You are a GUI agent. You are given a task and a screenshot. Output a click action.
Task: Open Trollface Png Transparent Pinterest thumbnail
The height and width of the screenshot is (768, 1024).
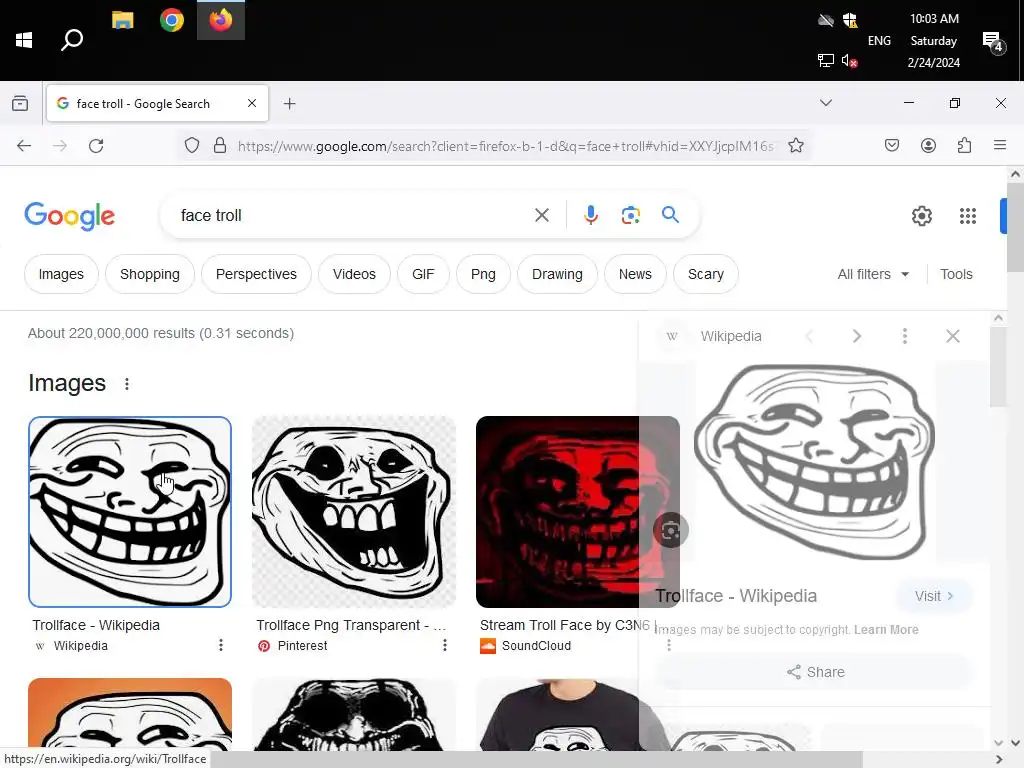click(x=353, y=512)
